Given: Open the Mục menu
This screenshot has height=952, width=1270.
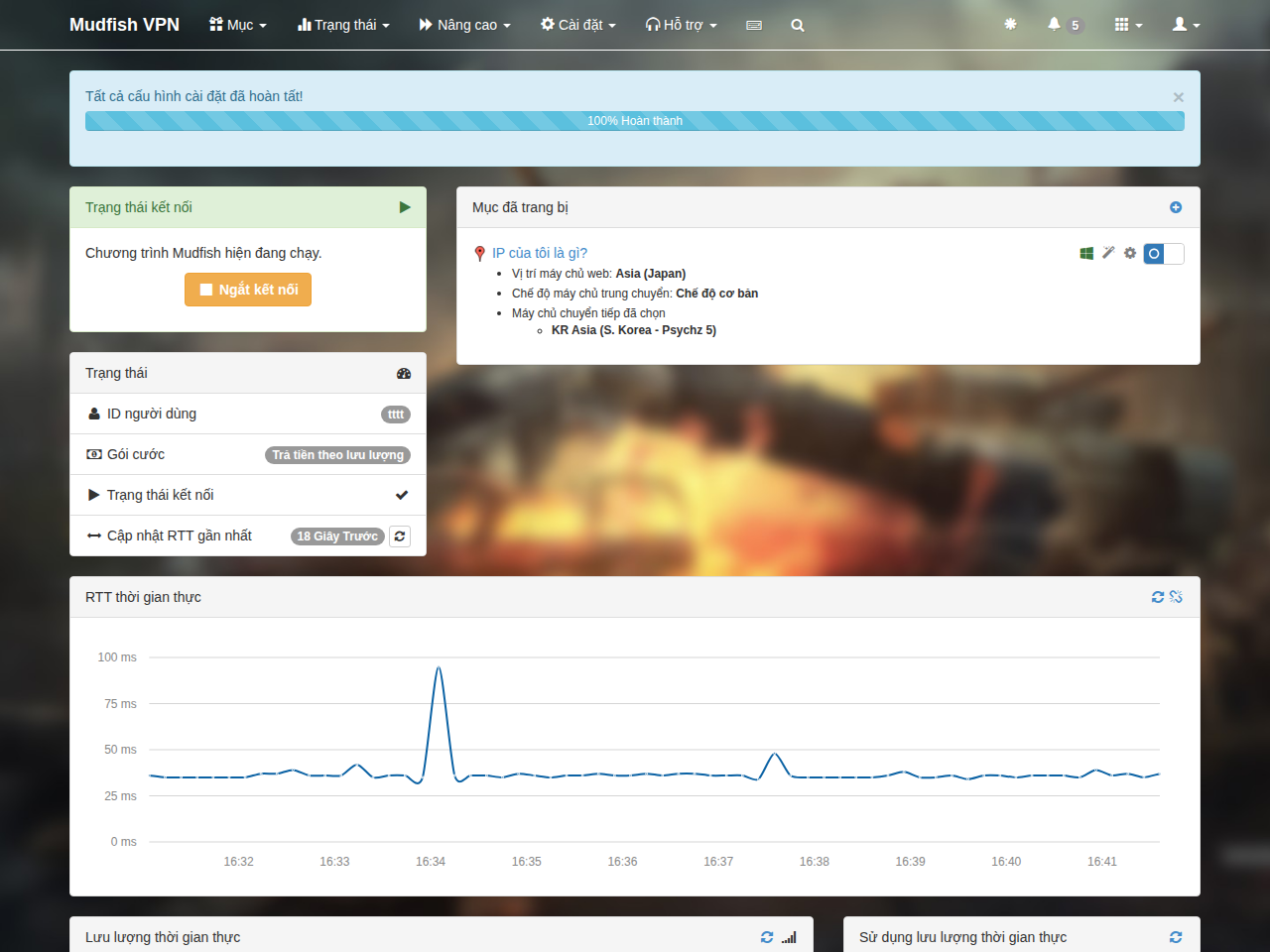Looking at the screenshot, I should click(x=238, y=25).
